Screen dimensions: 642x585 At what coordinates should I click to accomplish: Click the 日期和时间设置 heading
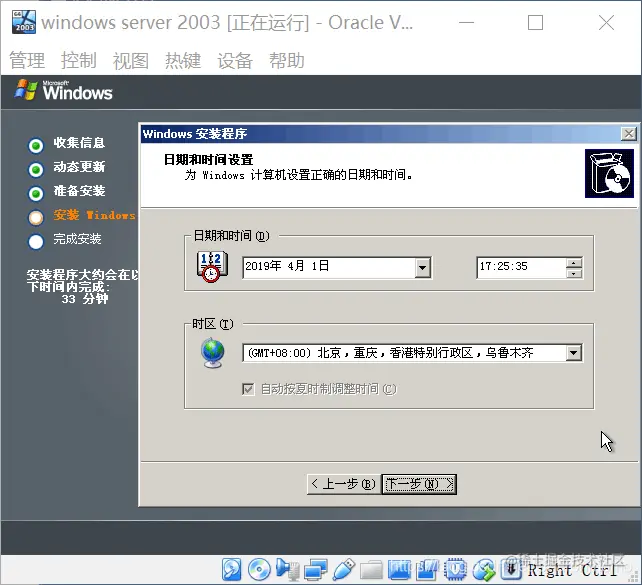click(x=208, y=159)
